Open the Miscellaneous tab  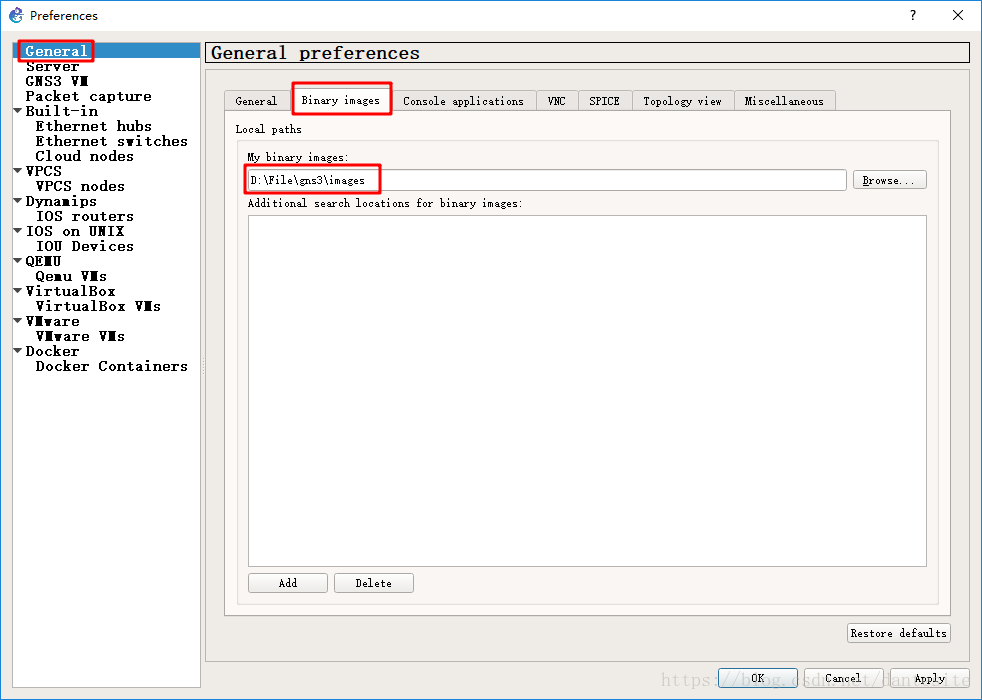784,101
